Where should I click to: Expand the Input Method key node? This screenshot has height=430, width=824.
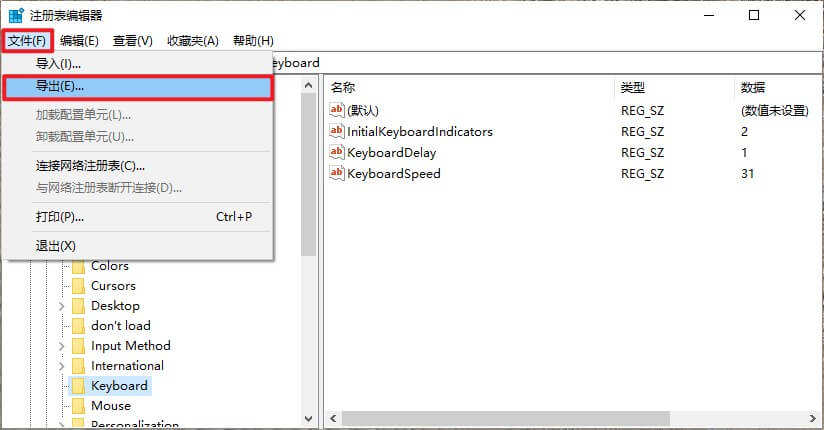[x=62, y=346]
